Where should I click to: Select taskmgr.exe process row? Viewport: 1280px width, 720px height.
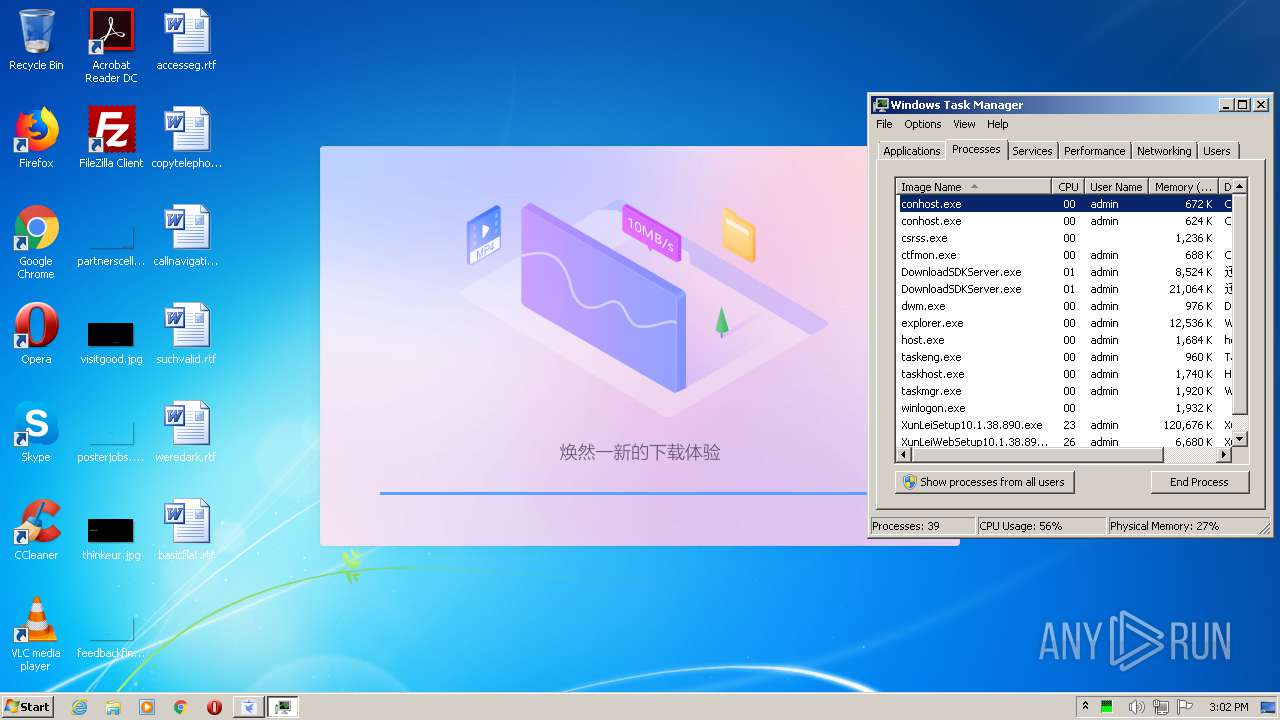point(1064,391)
